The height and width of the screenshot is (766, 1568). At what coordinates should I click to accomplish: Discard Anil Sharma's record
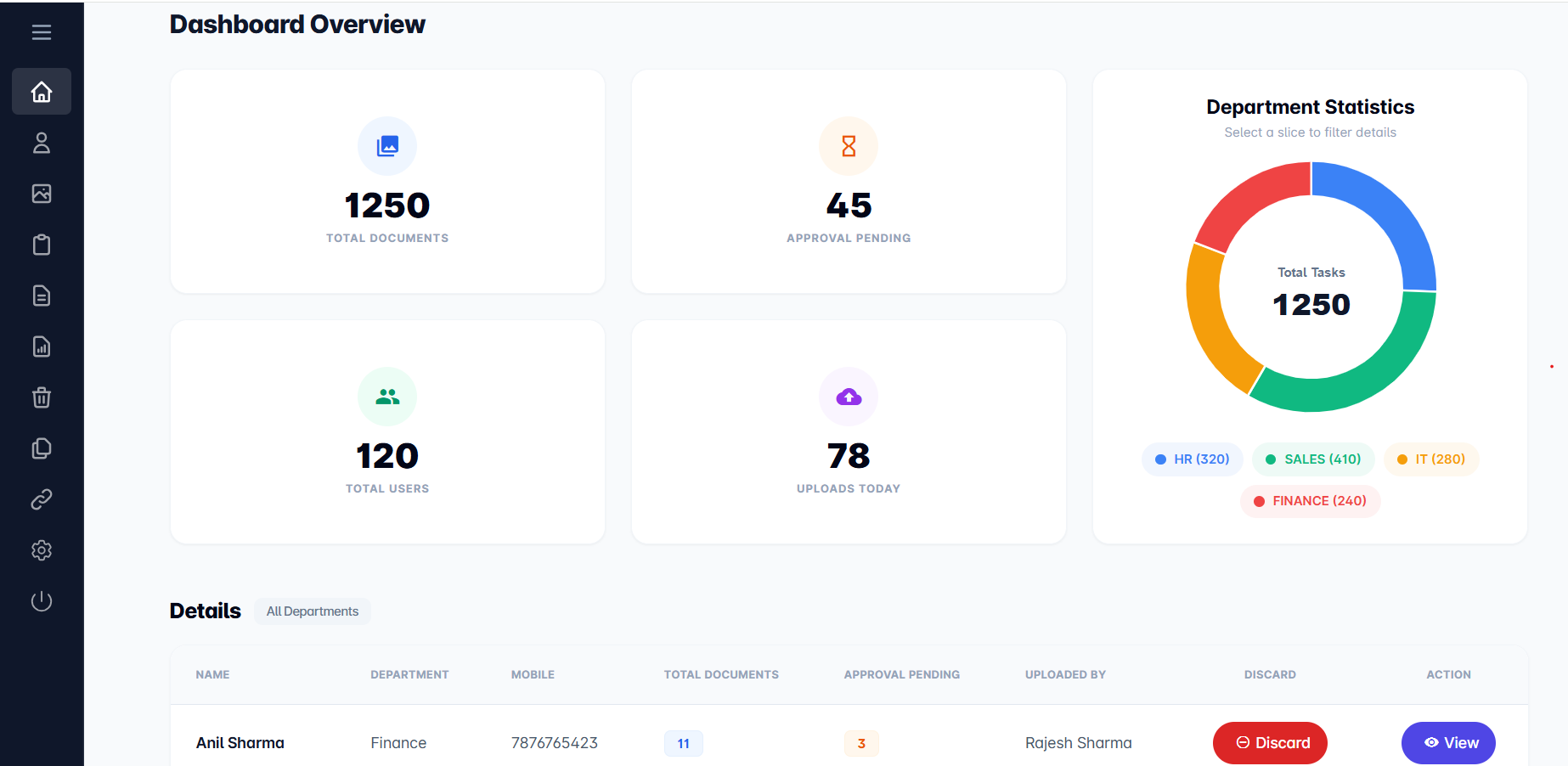pyautogui.click(x=1270, y=743)
